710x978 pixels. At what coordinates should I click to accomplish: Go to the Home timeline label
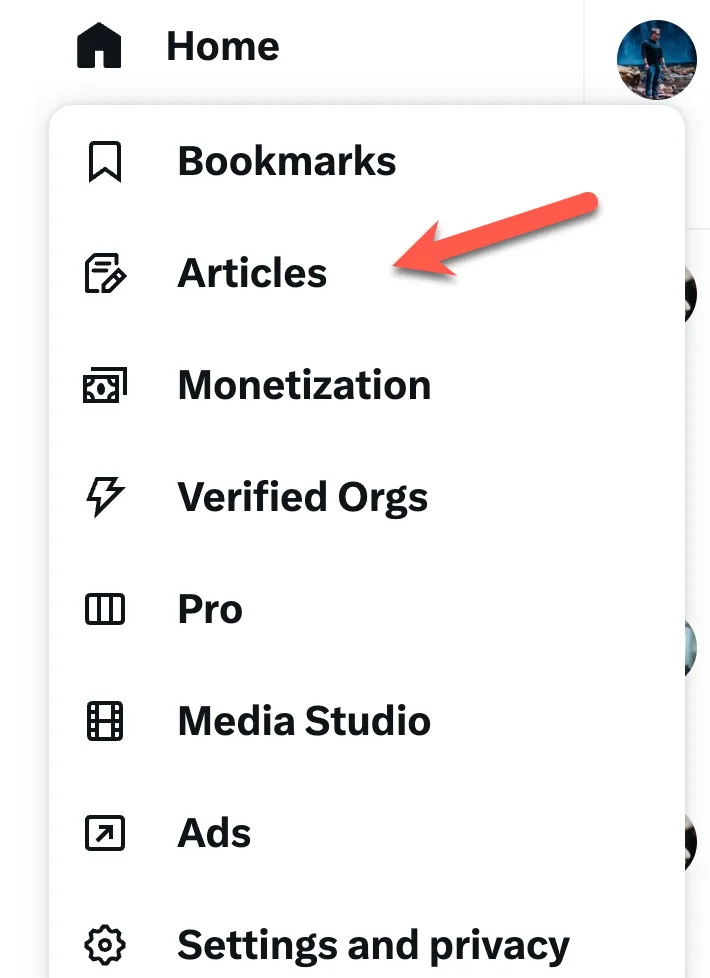(x=222, y=47)
